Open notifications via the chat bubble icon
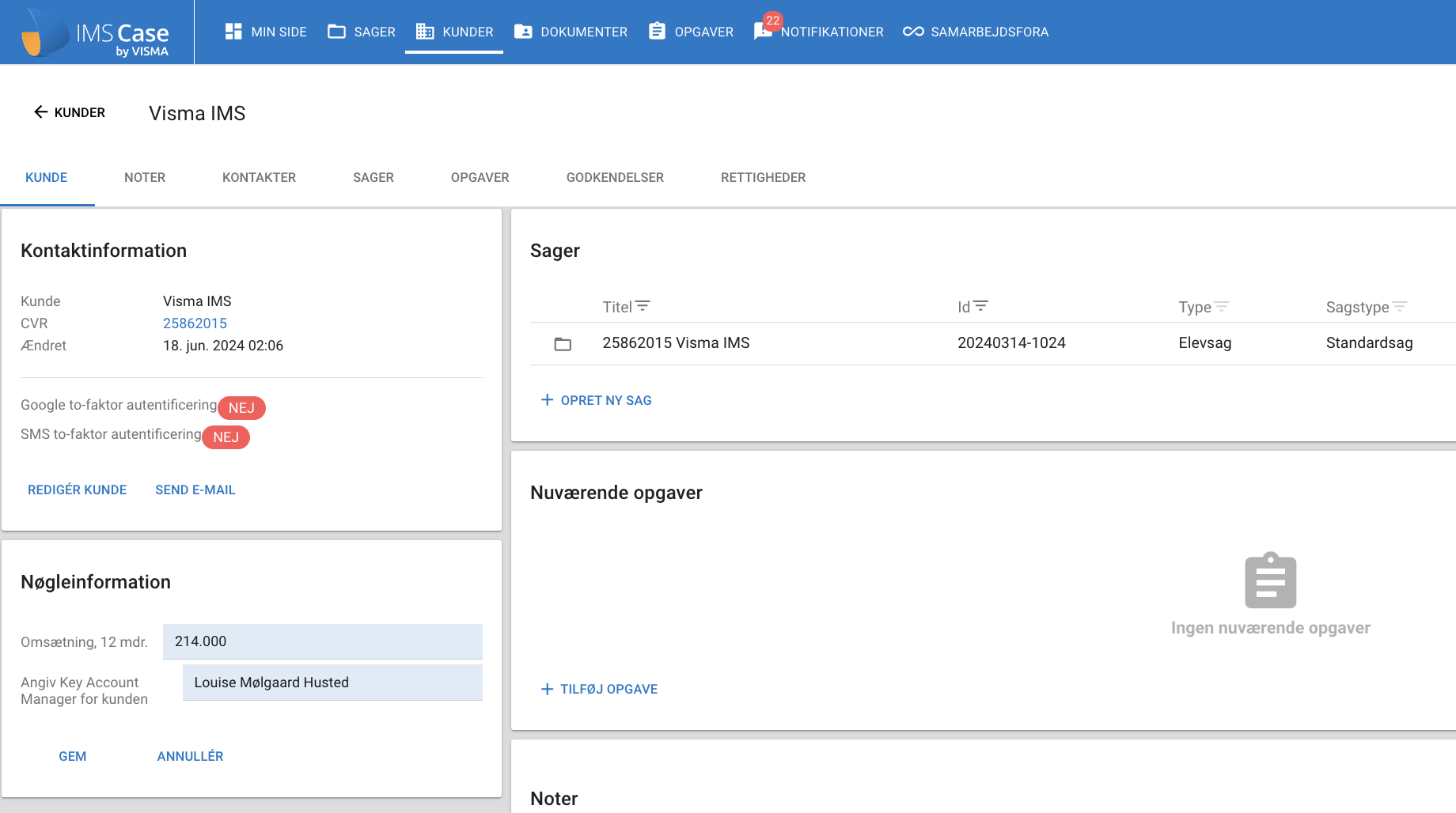1456x813 pixels. pos(763,32)
